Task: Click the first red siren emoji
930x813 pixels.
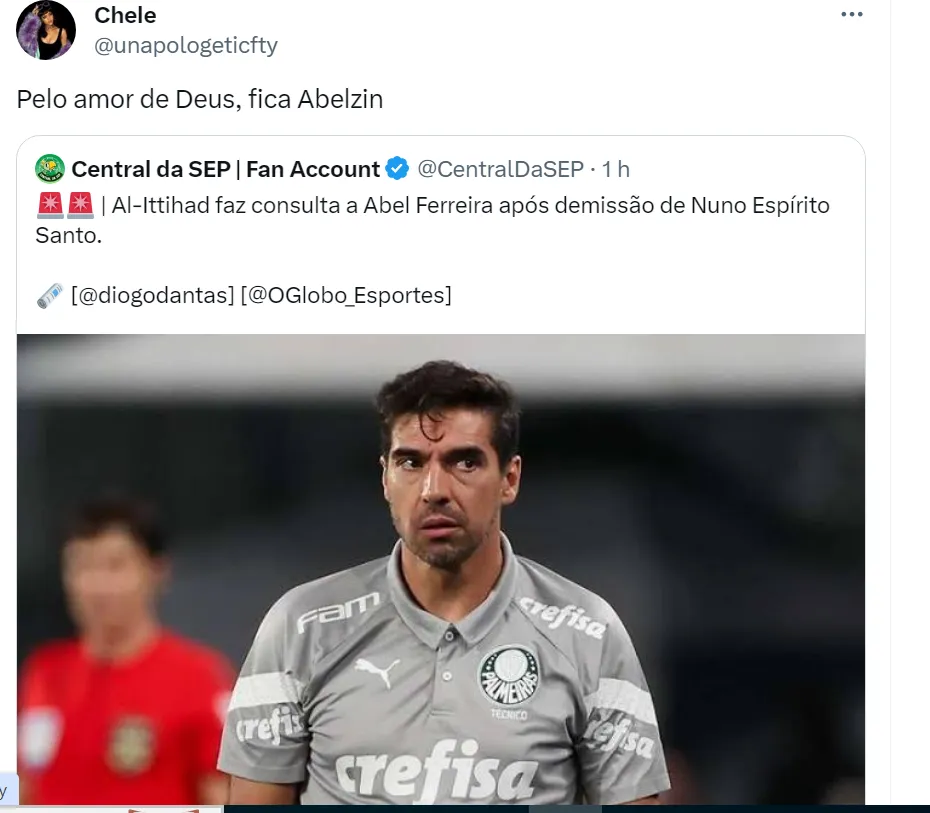Action: point(49,206)
